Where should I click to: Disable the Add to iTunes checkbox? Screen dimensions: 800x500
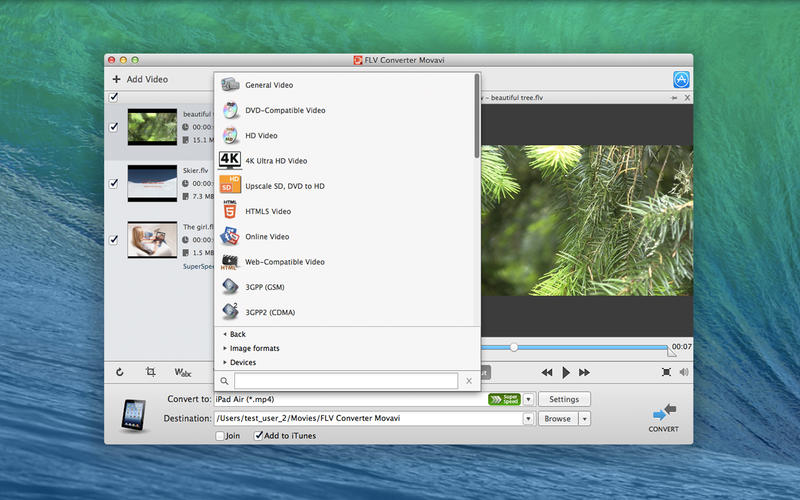pos(259,436)
